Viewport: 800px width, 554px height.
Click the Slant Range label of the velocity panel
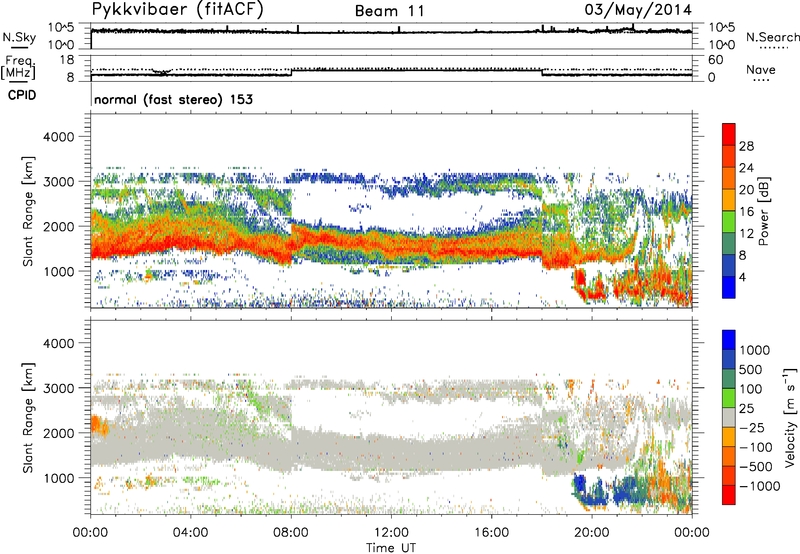[28, 418]
